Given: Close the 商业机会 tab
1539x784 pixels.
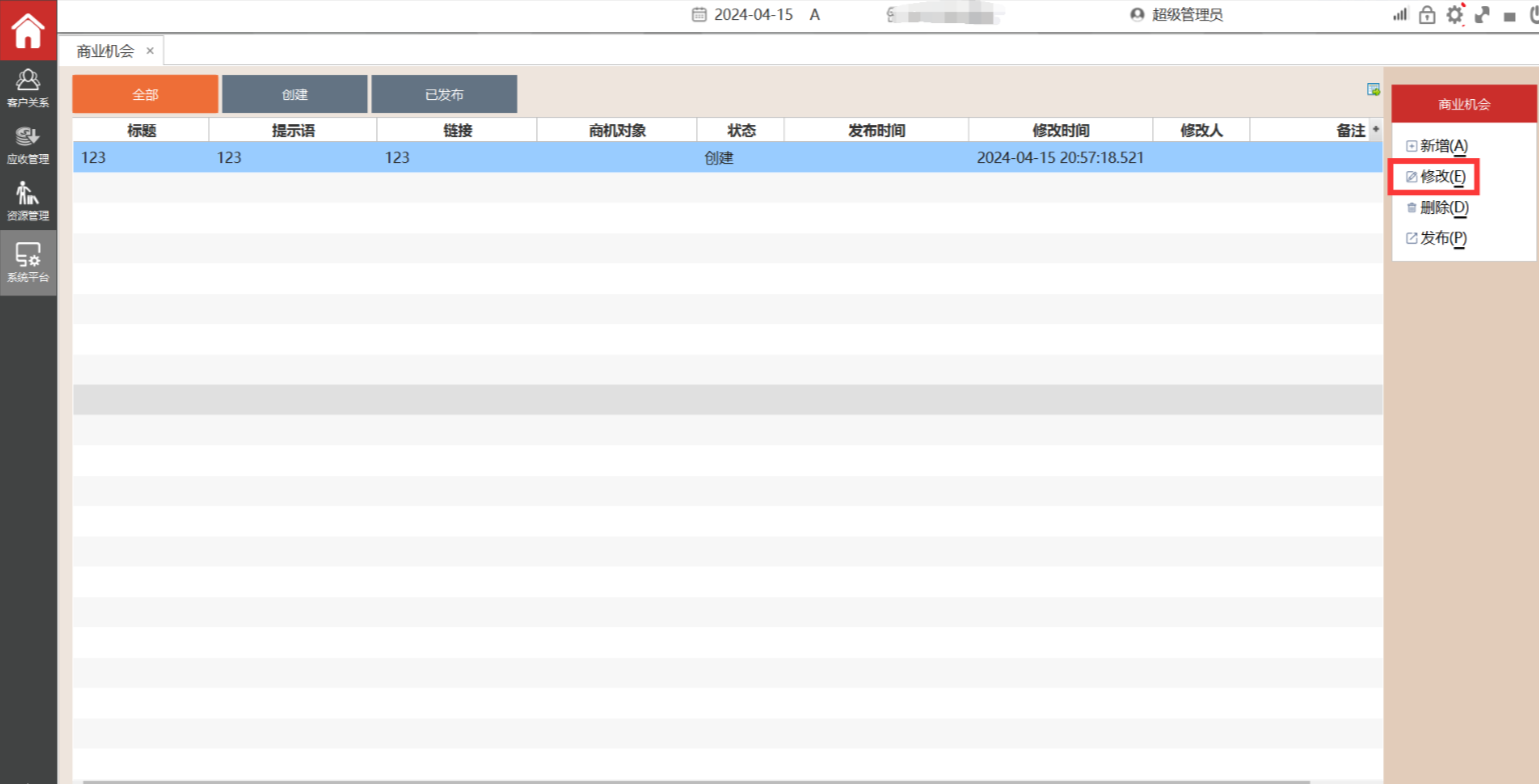Looking at the screenshot, I should [x=150, y=50].
